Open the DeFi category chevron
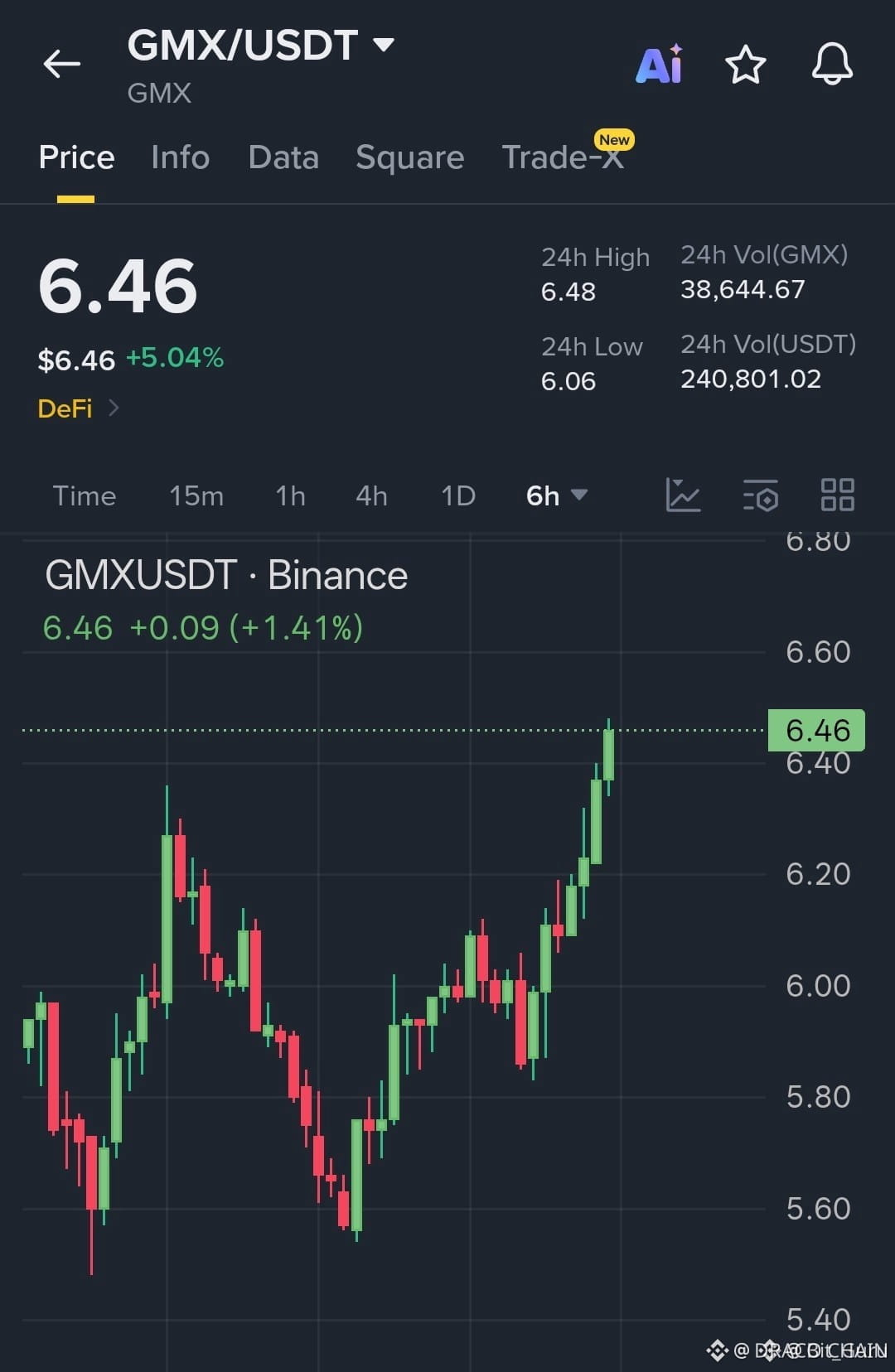The height and width of the screenshot is (1372, 895). point(114,408)
